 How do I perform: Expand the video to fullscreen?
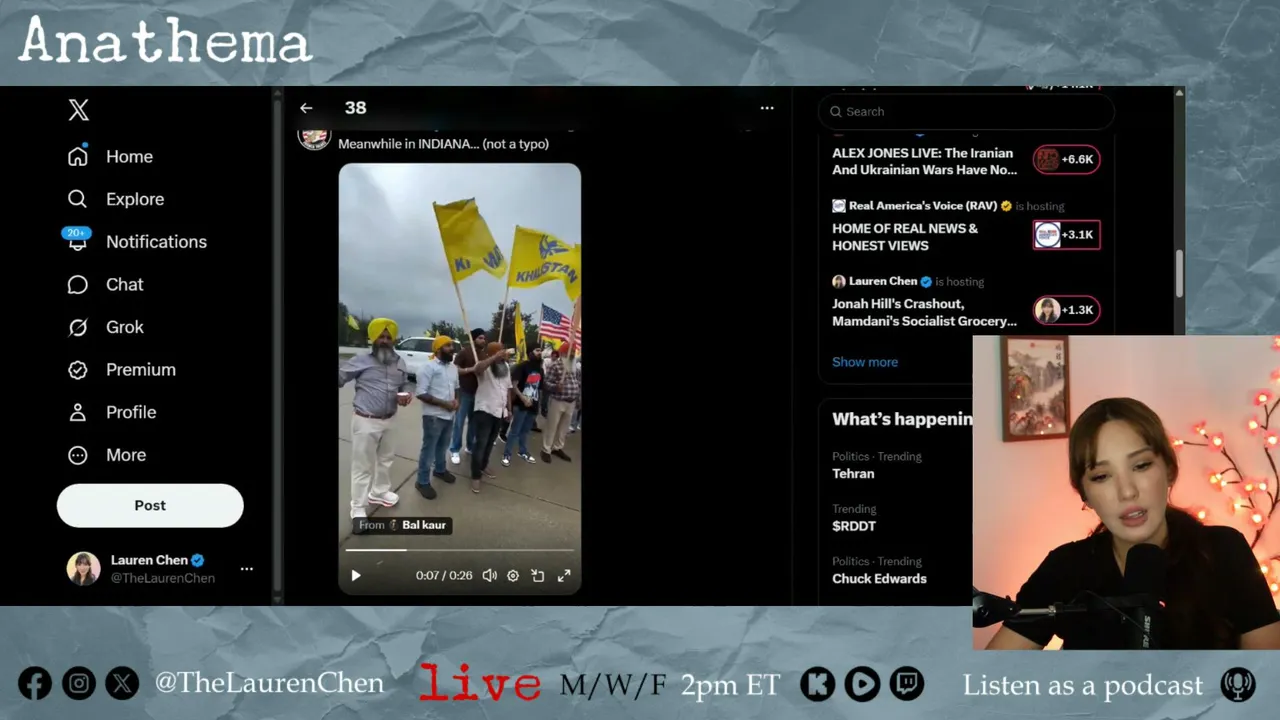pyautogui.click(x=564, y=576)
